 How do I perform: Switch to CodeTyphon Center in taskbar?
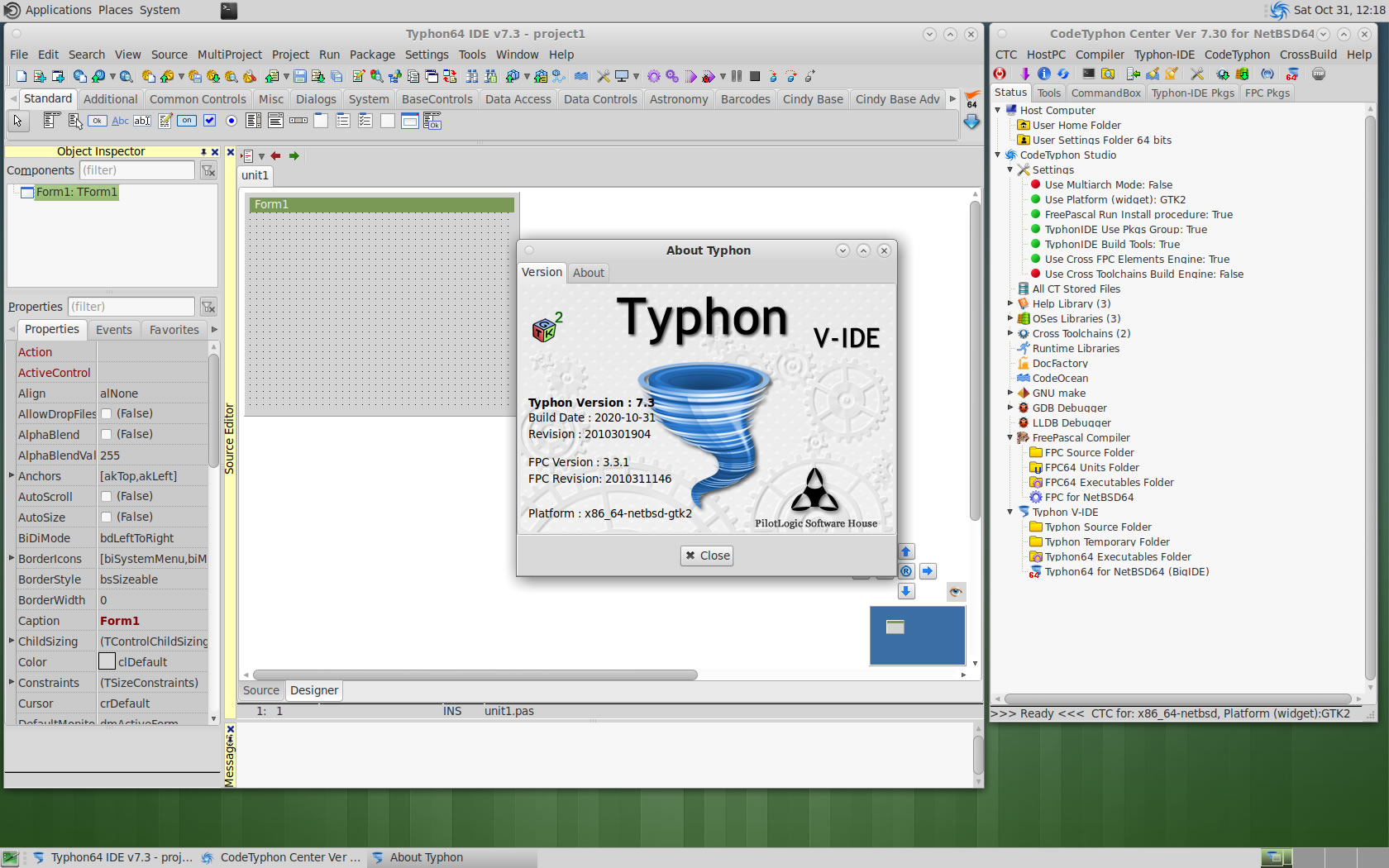point(281,857)
